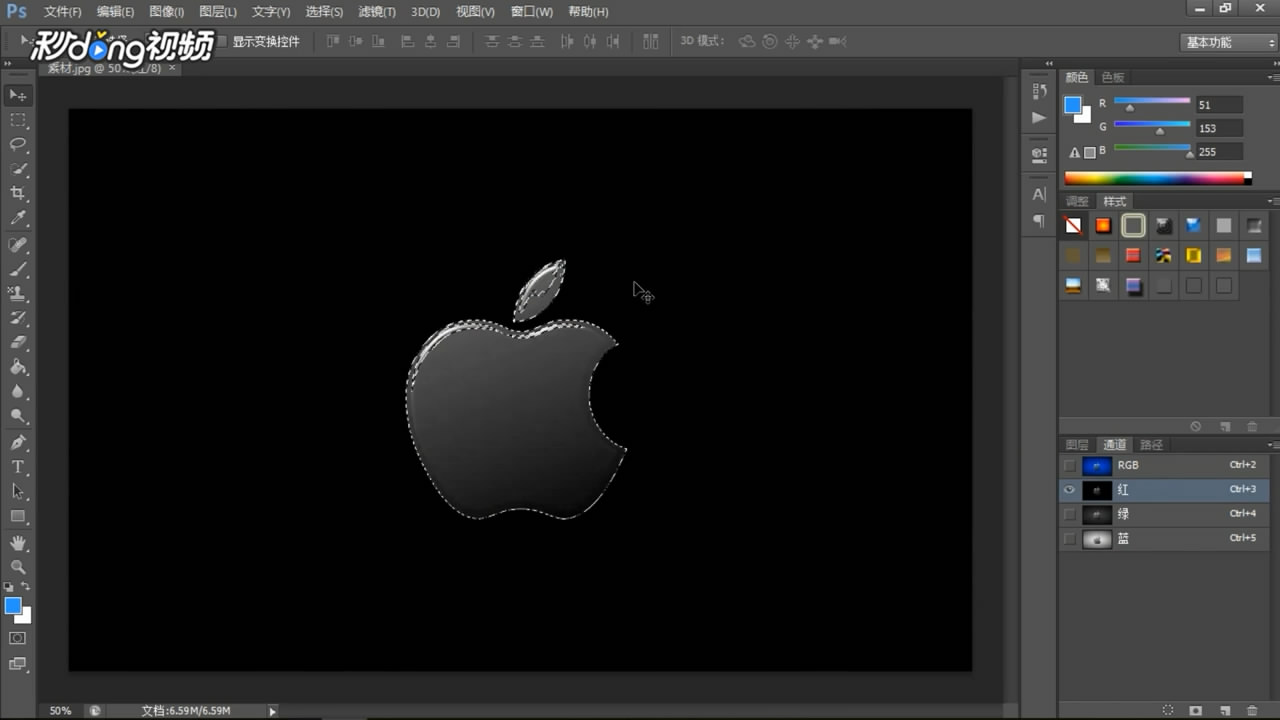Open the History panel icon
This screenshot has width=1280, height=720.
1039,91
